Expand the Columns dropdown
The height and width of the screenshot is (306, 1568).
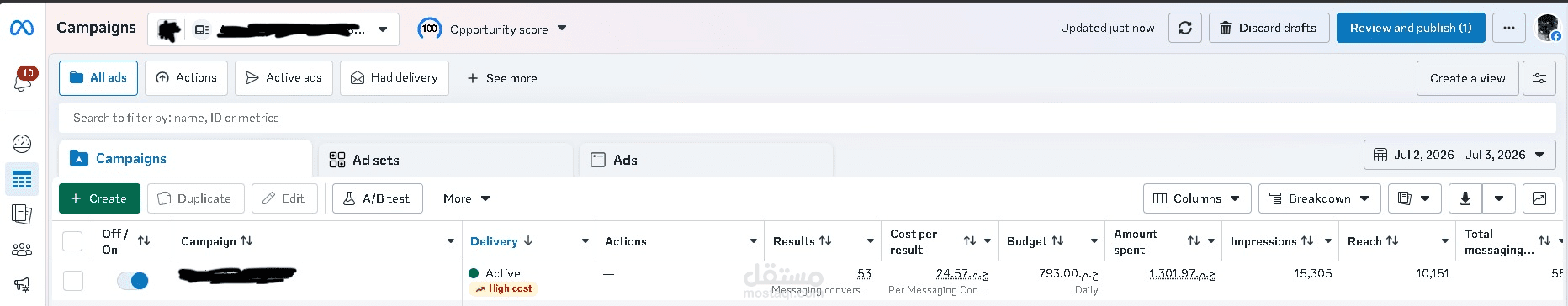(1197, 198)
